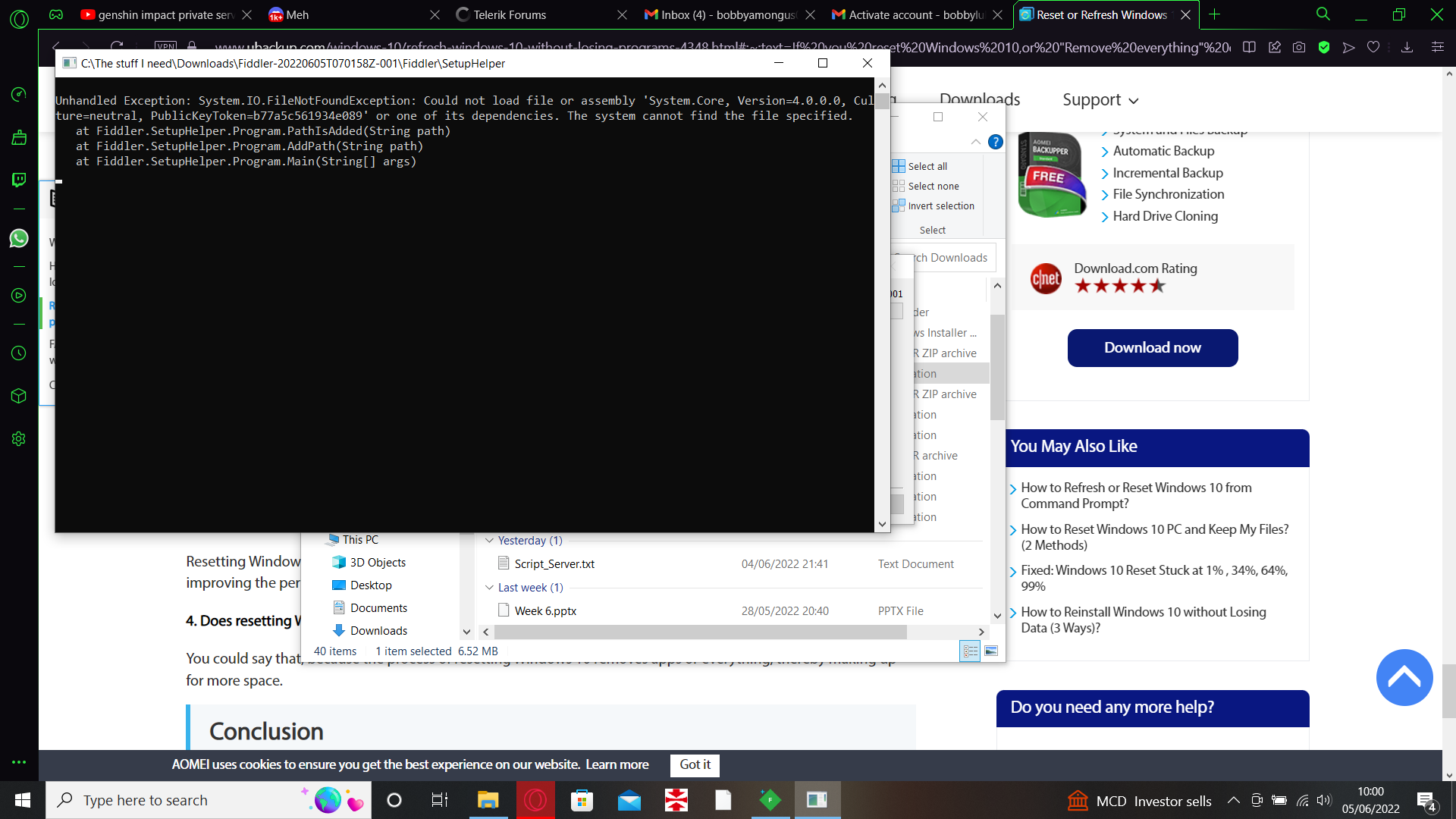The height and width of the screenshot is (819, 1456).
Task: Click the File Explorer horizontal scrollbar
Action: pos(700,632)
